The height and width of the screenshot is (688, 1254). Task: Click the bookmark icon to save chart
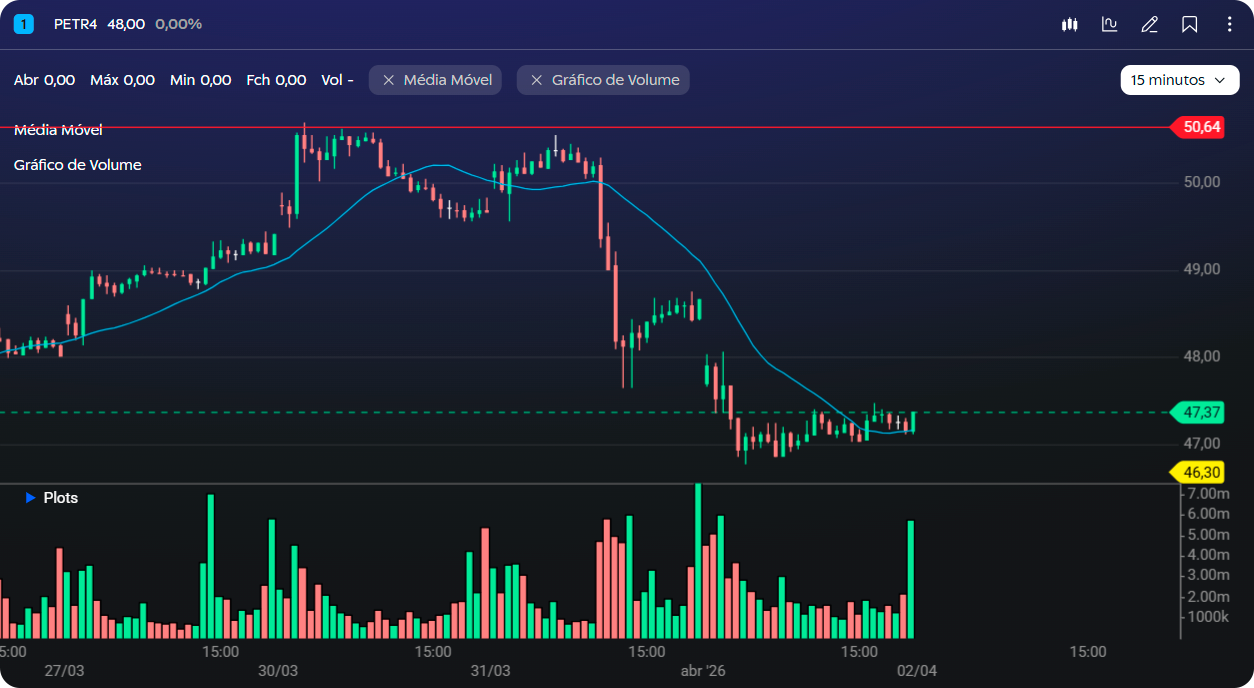(x=1189, y=24)
